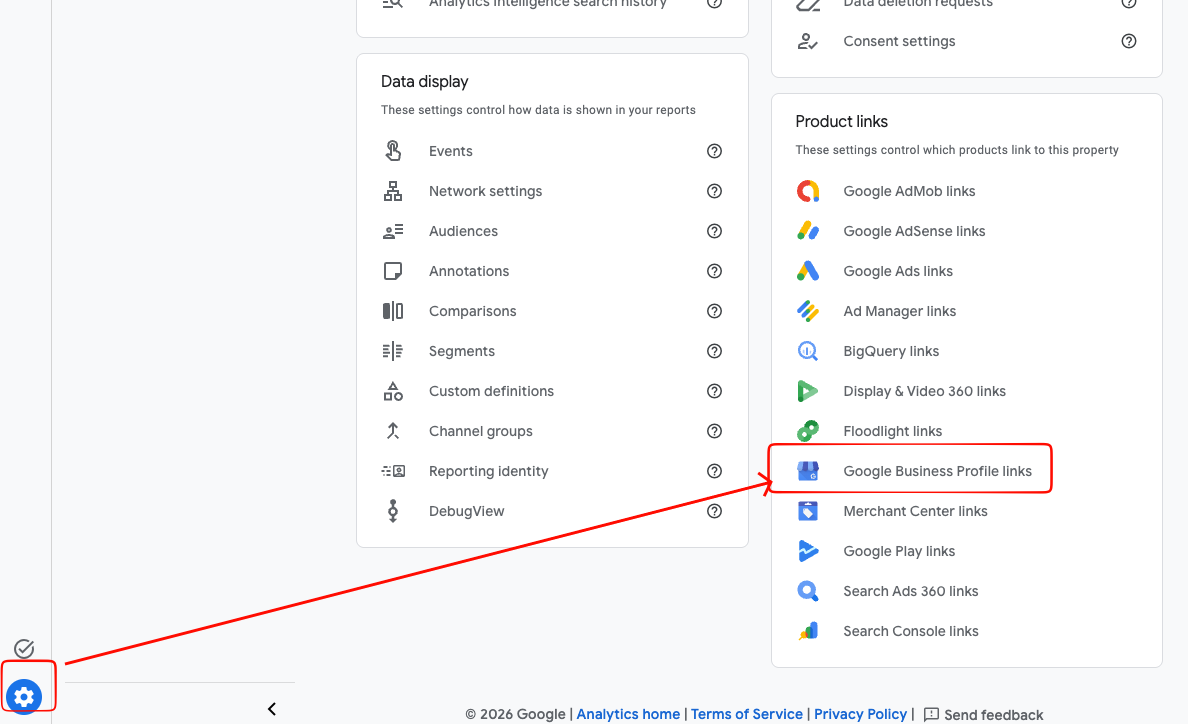This screenshot has width=1188, height=724.
Task: Open Display & Video 360 links
Action: 925,391
